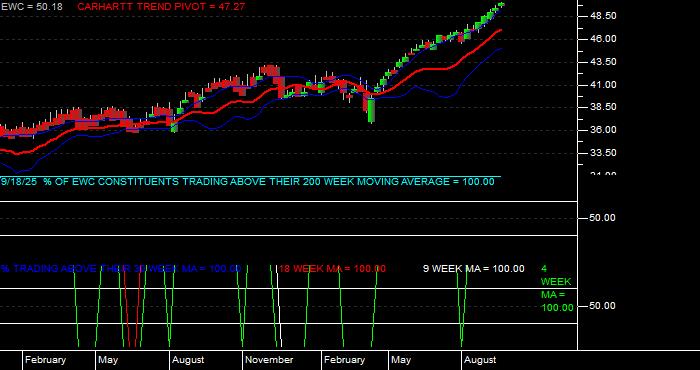Click the 48.50 price axis label
700x370 pixels.
[x=603, y=16]
